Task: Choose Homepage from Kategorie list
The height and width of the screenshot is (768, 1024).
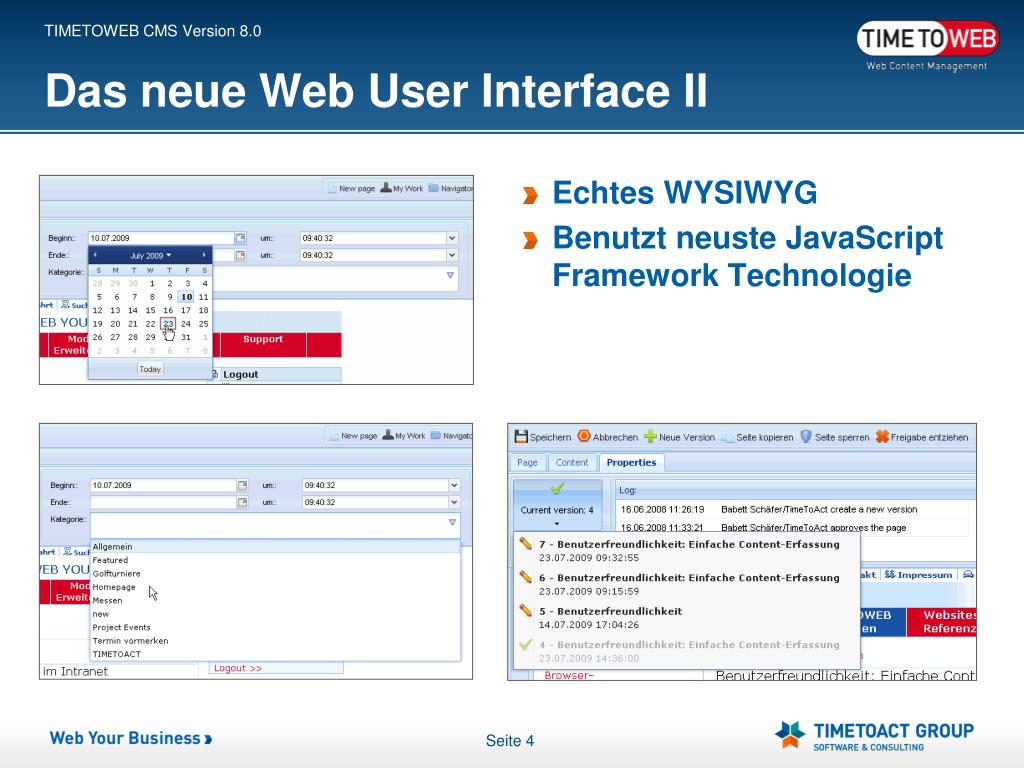Action: (275, 587)
